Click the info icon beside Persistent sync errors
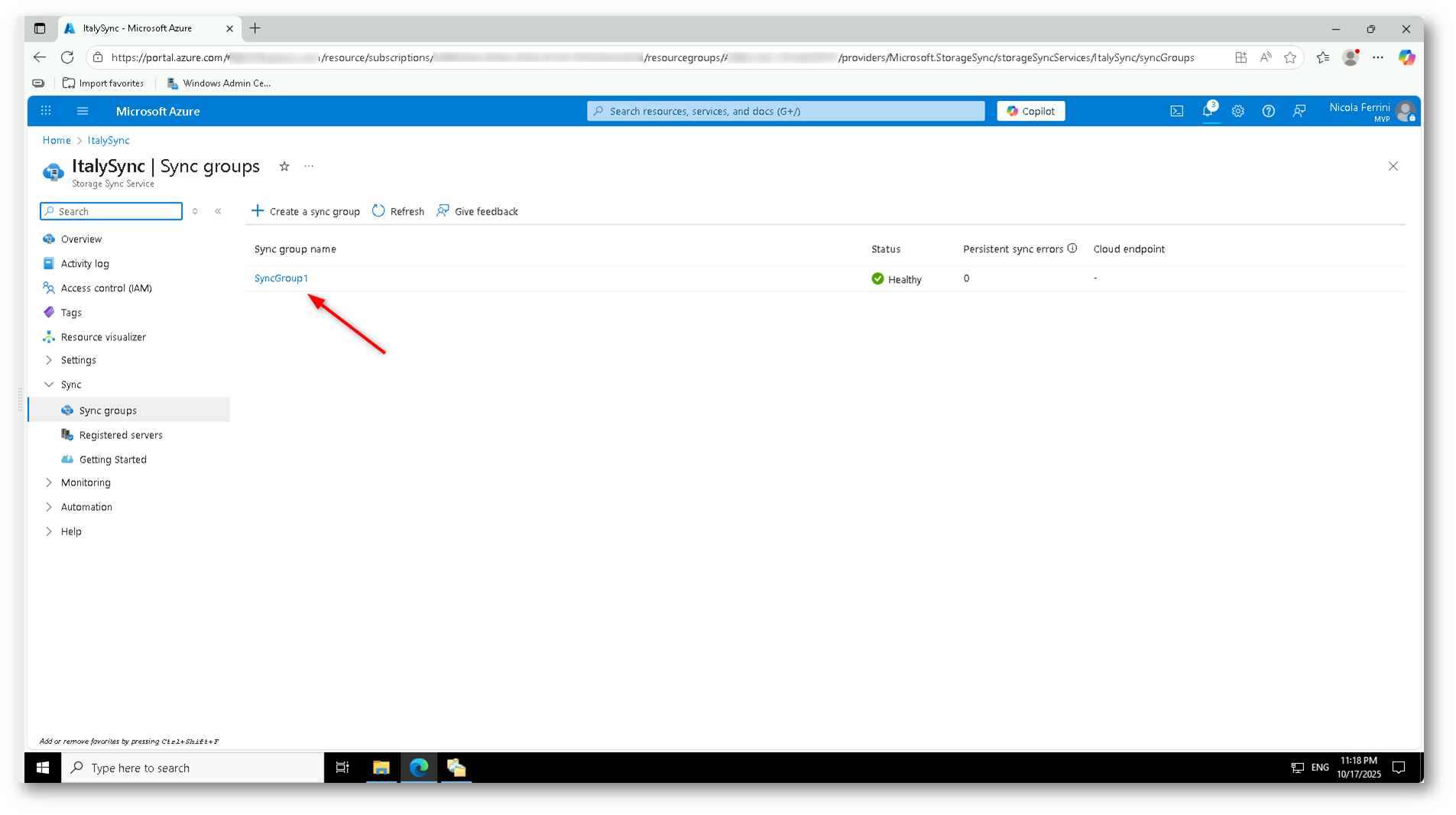 (x=1072, y=248)
